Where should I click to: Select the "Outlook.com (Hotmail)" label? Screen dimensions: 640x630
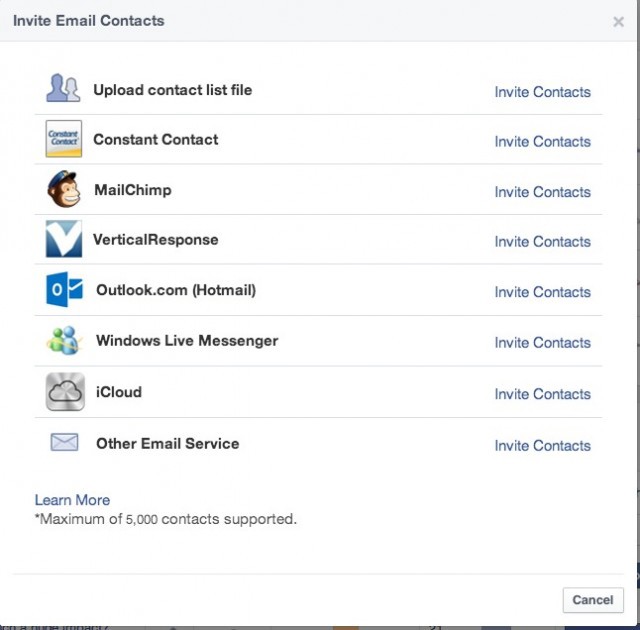coord(176,290)
